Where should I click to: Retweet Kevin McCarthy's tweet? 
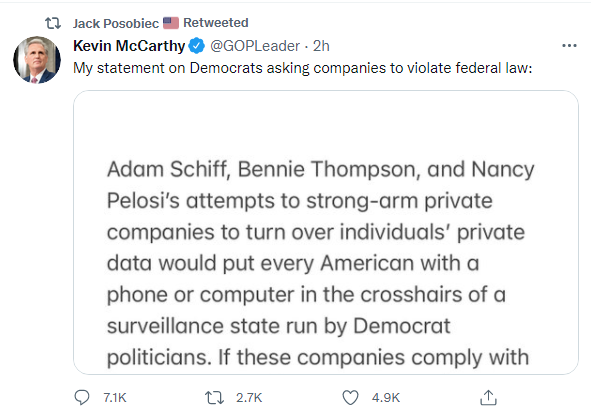pyautogui.click(x=214, y=398)
